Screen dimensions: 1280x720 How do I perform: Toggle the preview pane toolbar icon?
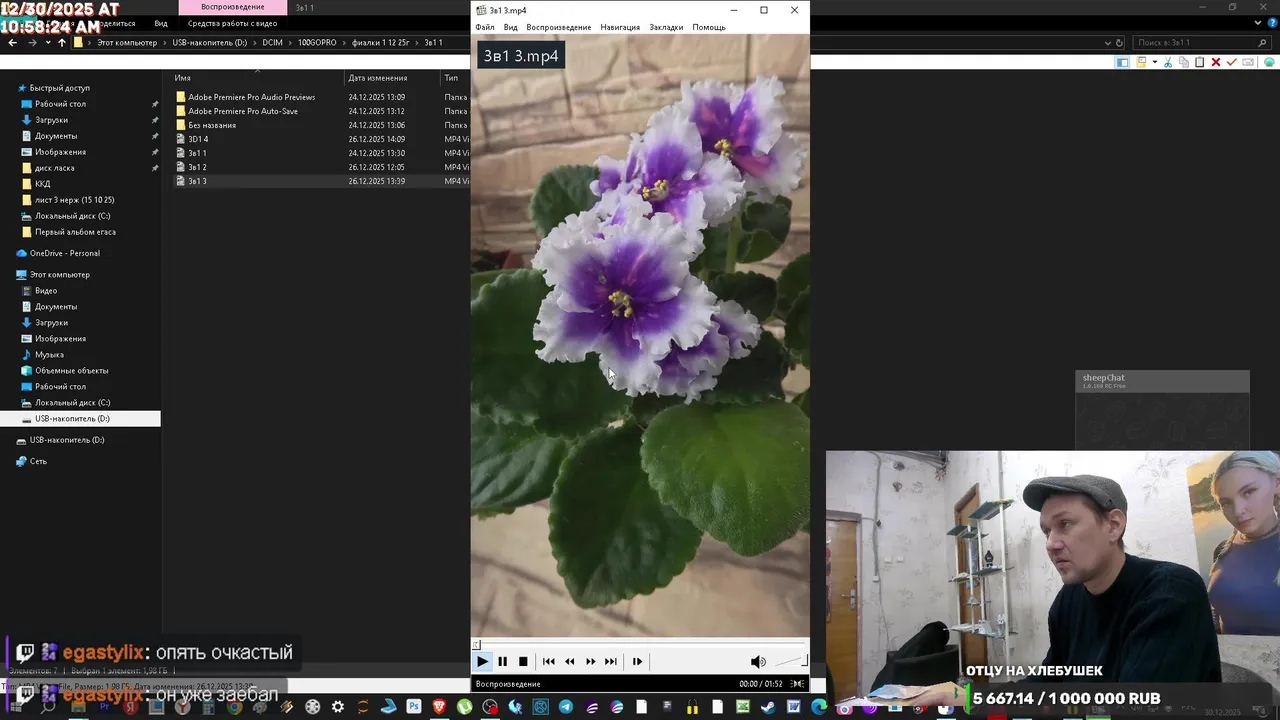click(1122, 62)
